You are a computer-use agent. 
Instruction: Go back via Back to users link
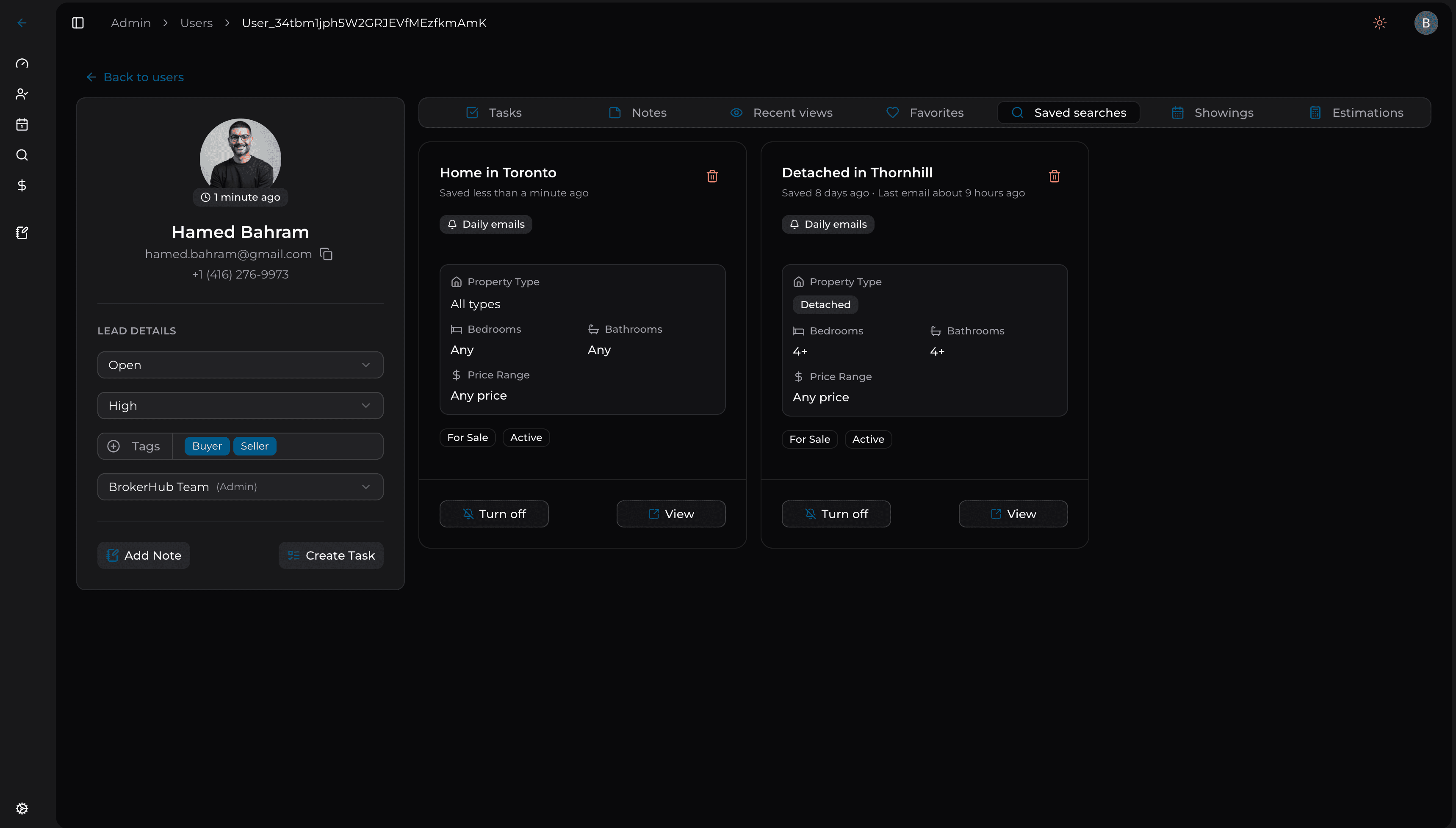(x=136, y=77)
